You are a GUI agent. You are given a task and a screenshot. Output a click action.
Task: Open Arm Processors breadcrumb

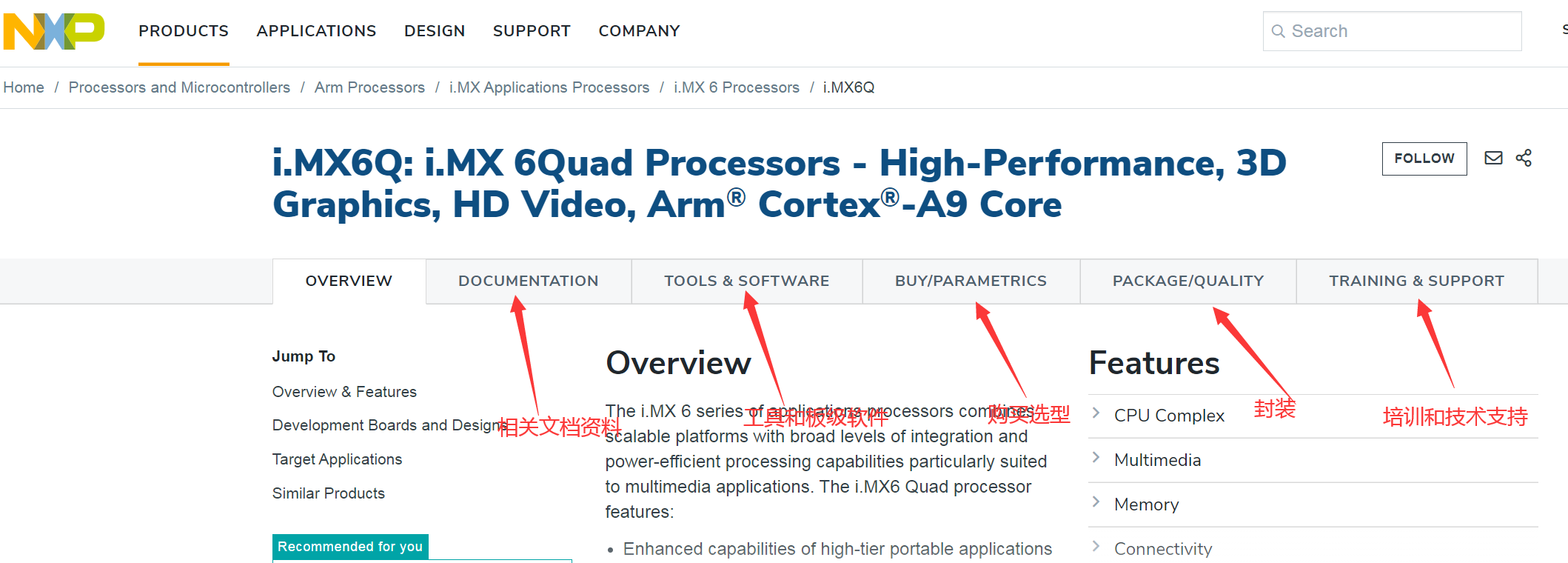(369, 87)
